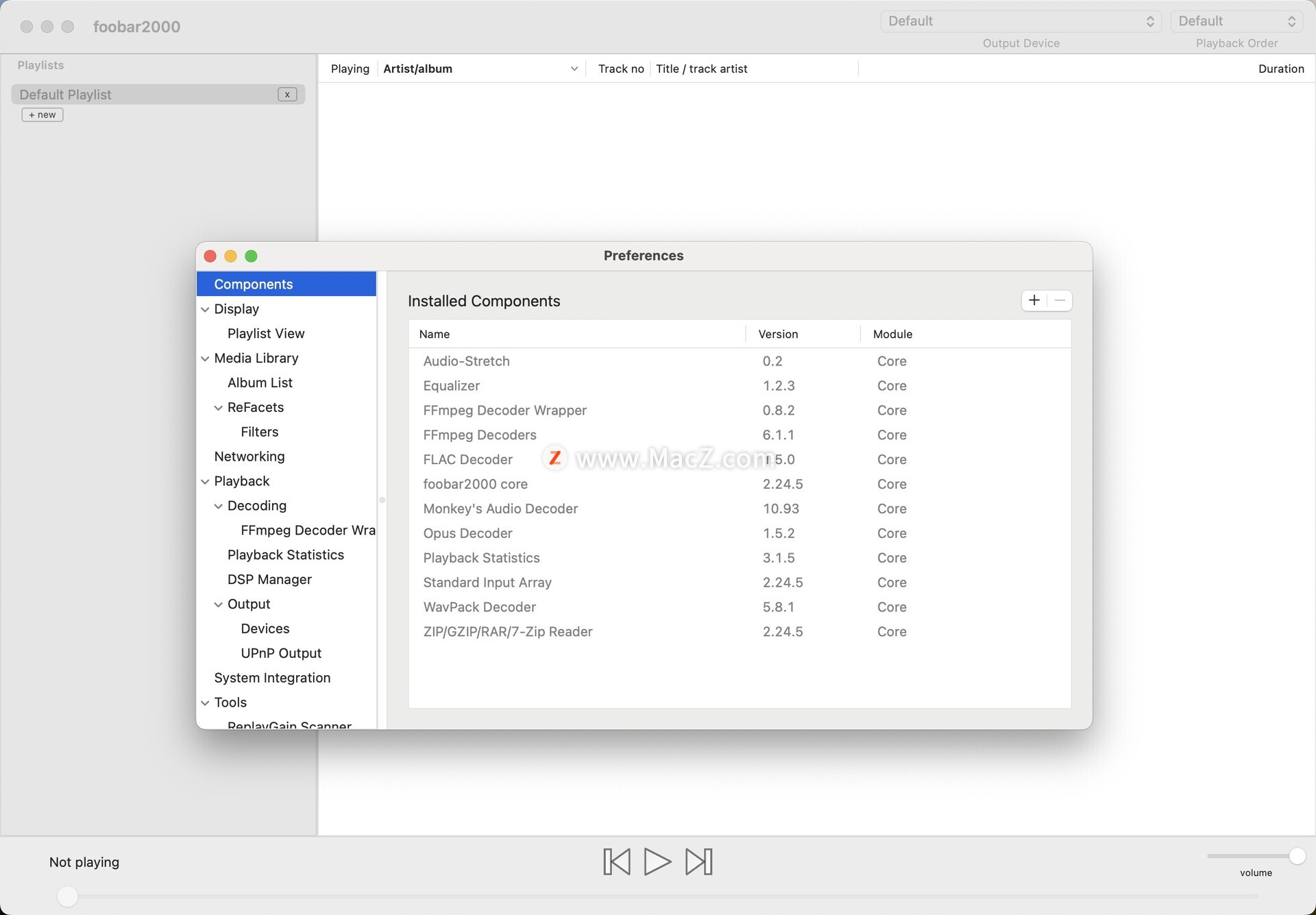Click the previous track button
Screen dimensions: 1316x915
point(616,862)
